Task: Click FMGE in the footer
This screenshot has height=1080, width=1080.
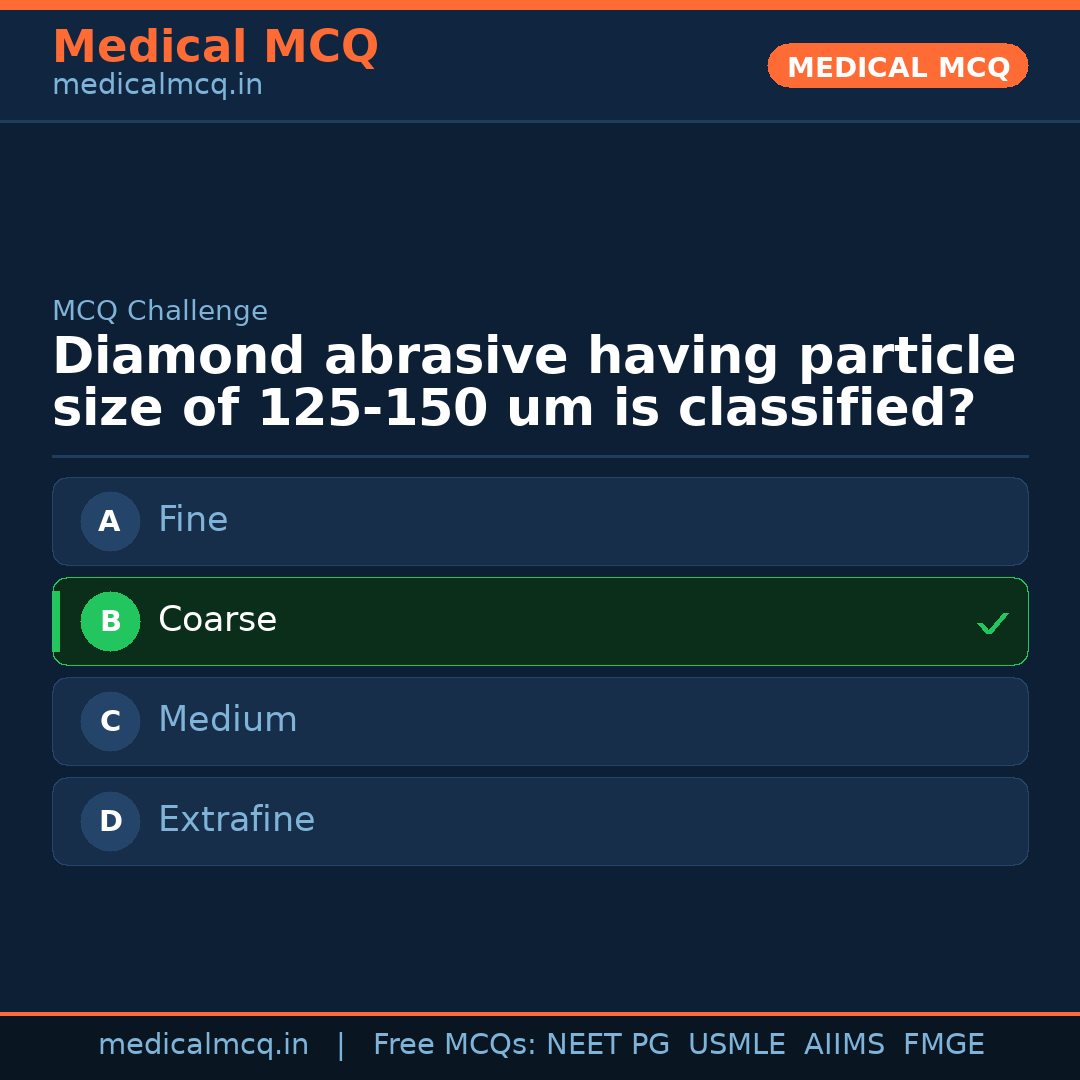Action: [943, 1045]
